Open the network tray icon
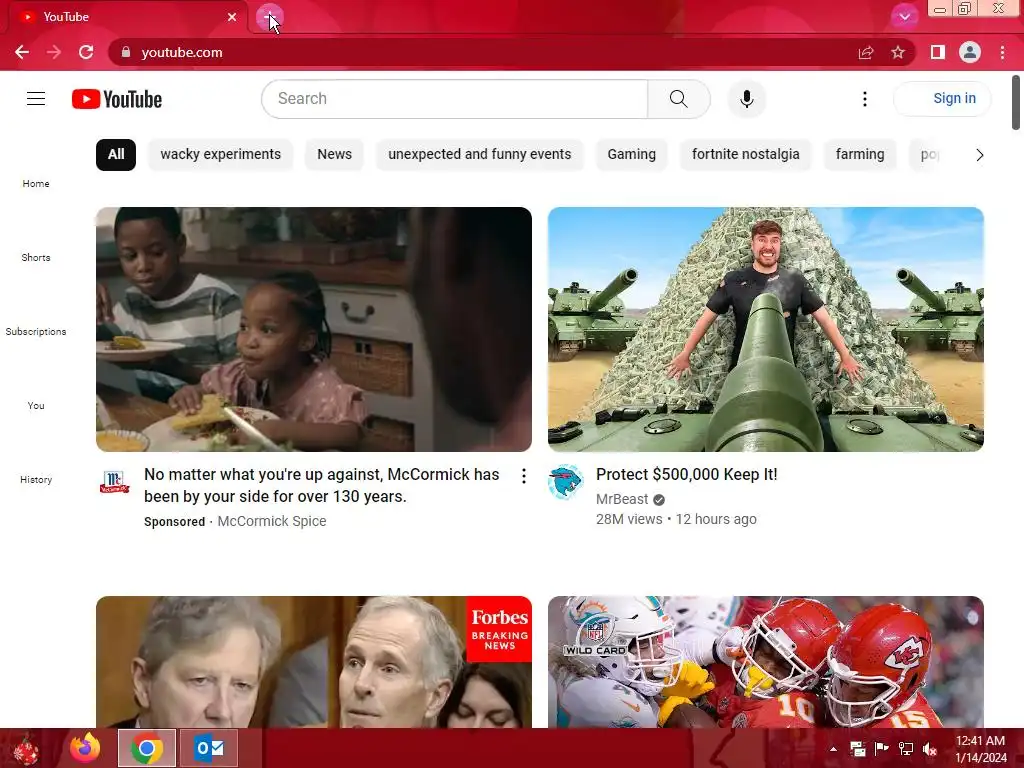Image resolution: width=1024 pixels, height=768 pixels. 905,749
